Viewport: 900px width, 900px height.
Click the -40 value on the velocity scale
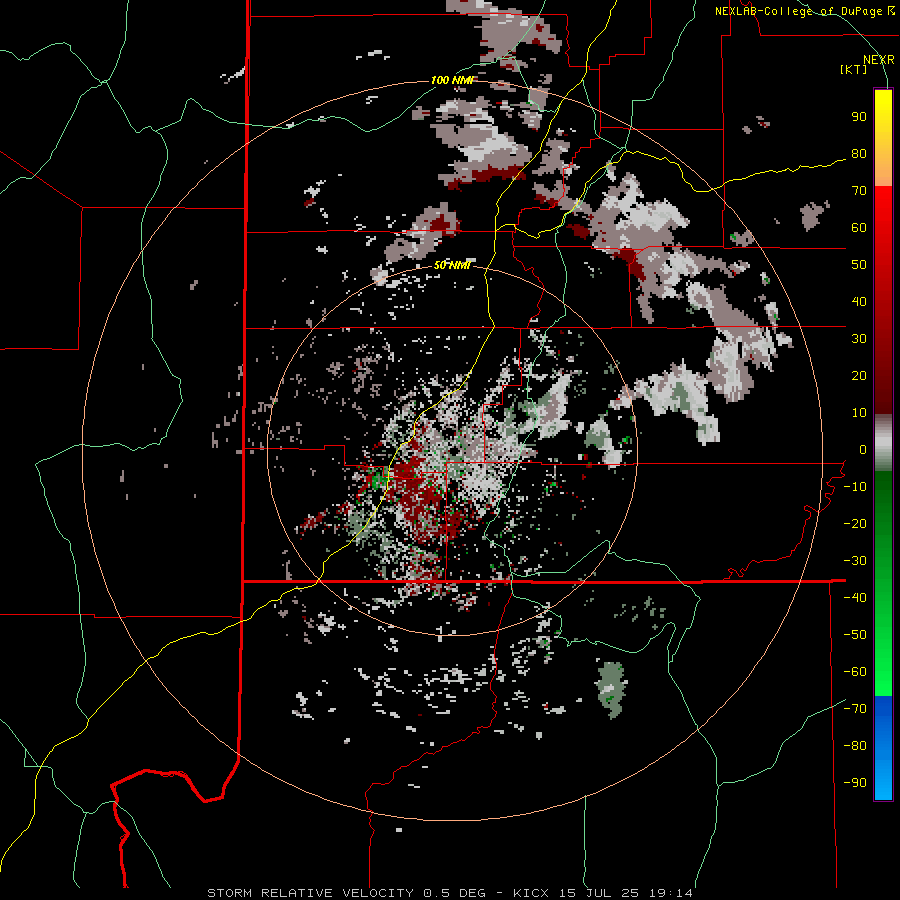coord(855,598)
